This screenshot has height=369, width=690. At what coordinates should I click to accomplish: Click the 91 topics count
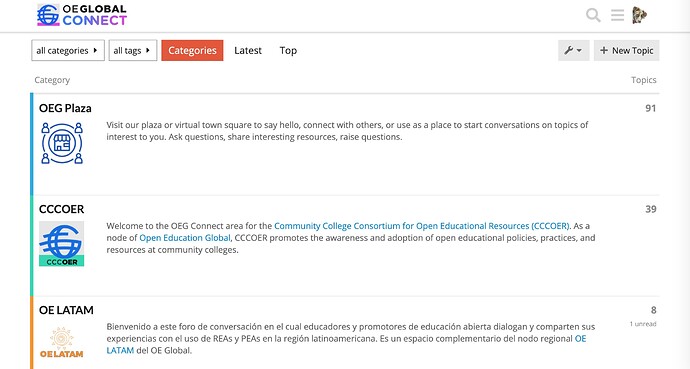coord(650,108)
